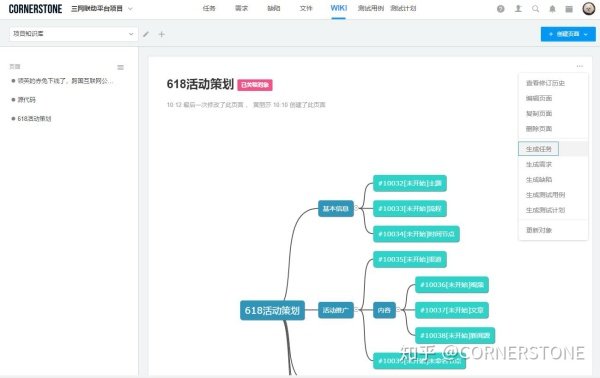Click the member/user icon in top bar
This screenshot has width=600, height=378.
[518, 8]
